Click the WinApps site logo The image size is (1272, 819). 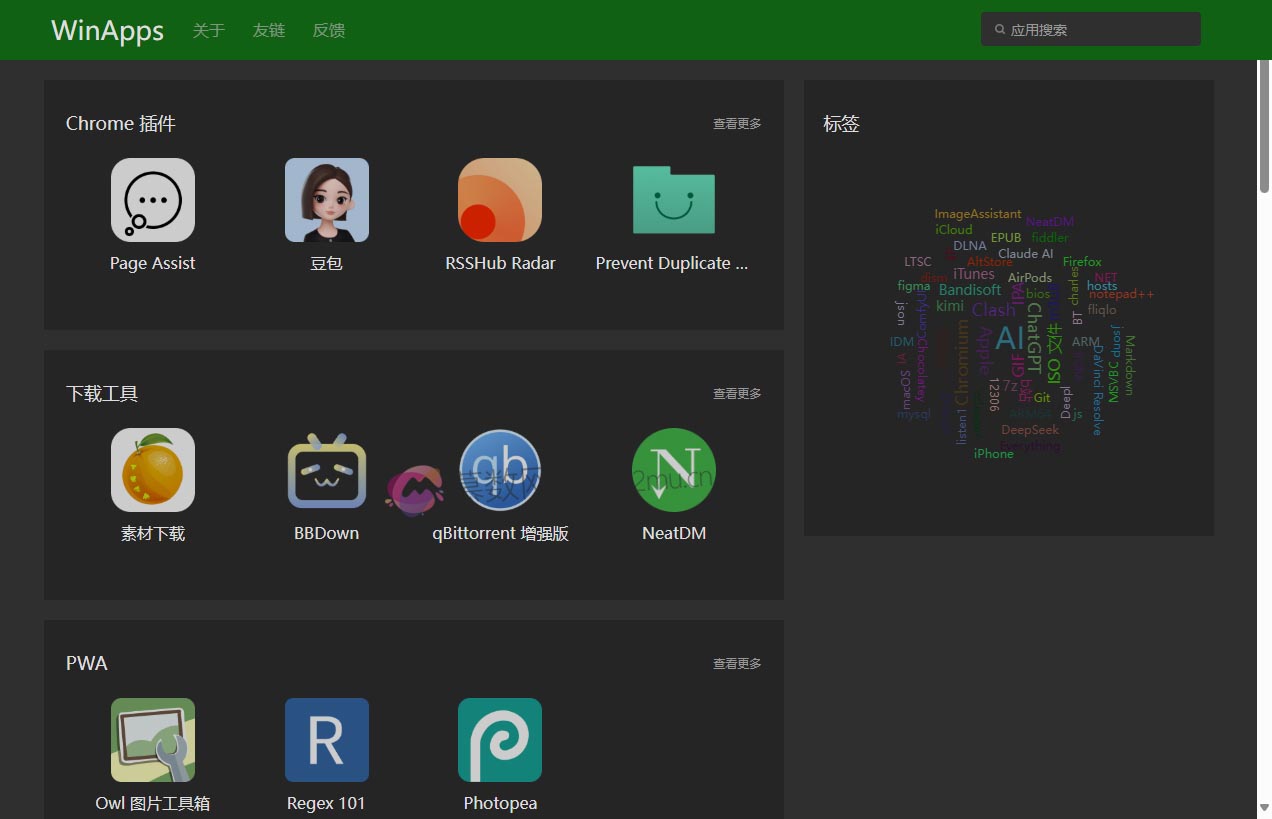tap(107, 31)
